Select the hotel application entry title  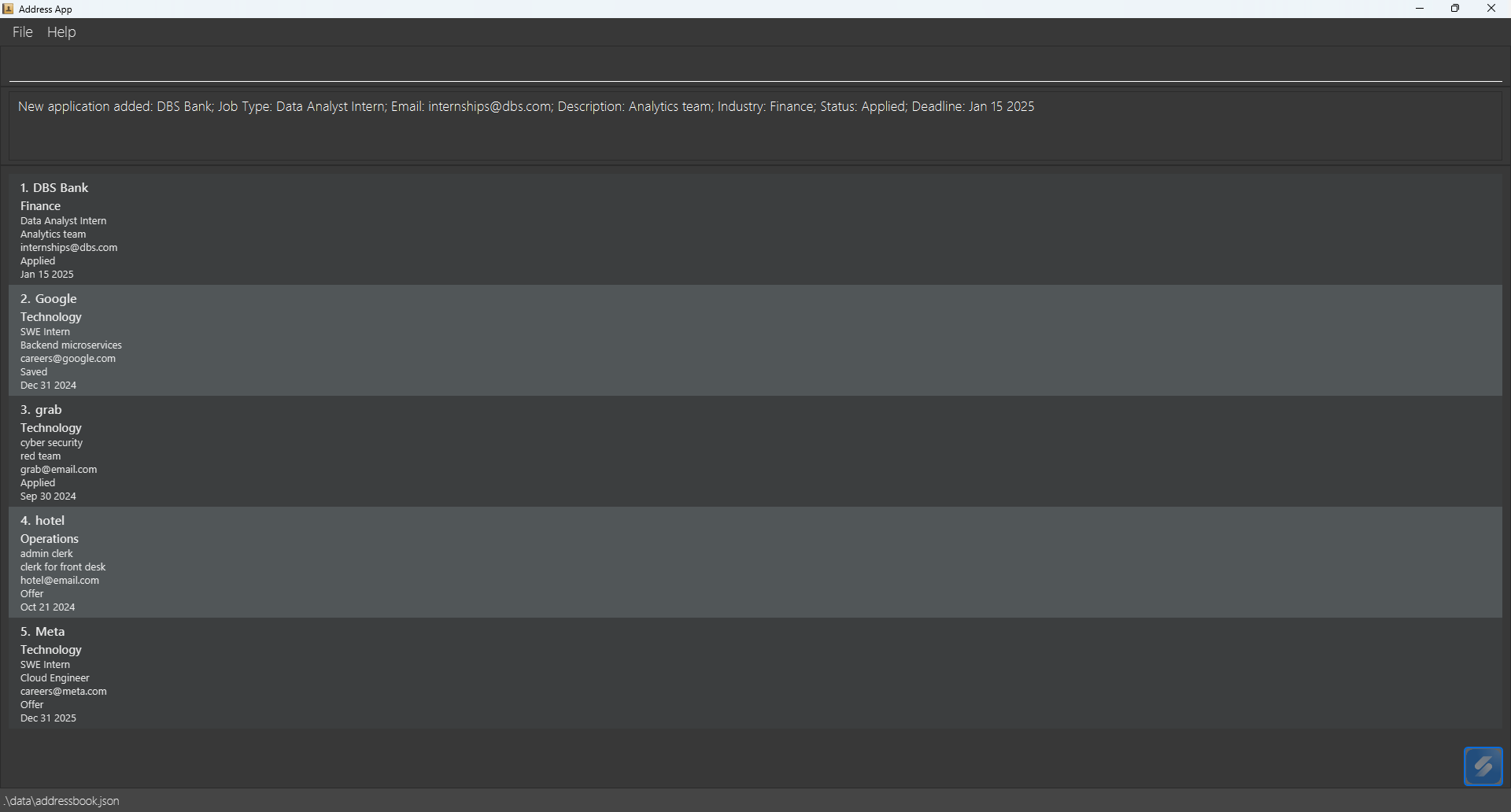click(42, 521)
